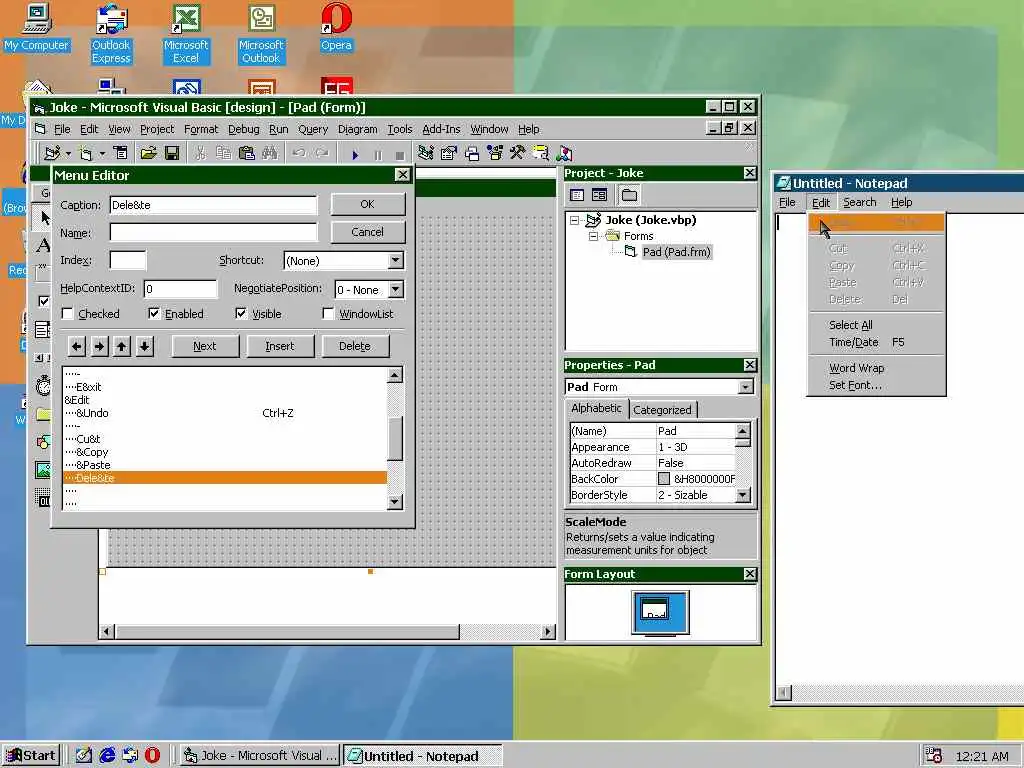The image size is (1024, 768).
Task: Switch to the Categorized properties tab
Action: 662,410
